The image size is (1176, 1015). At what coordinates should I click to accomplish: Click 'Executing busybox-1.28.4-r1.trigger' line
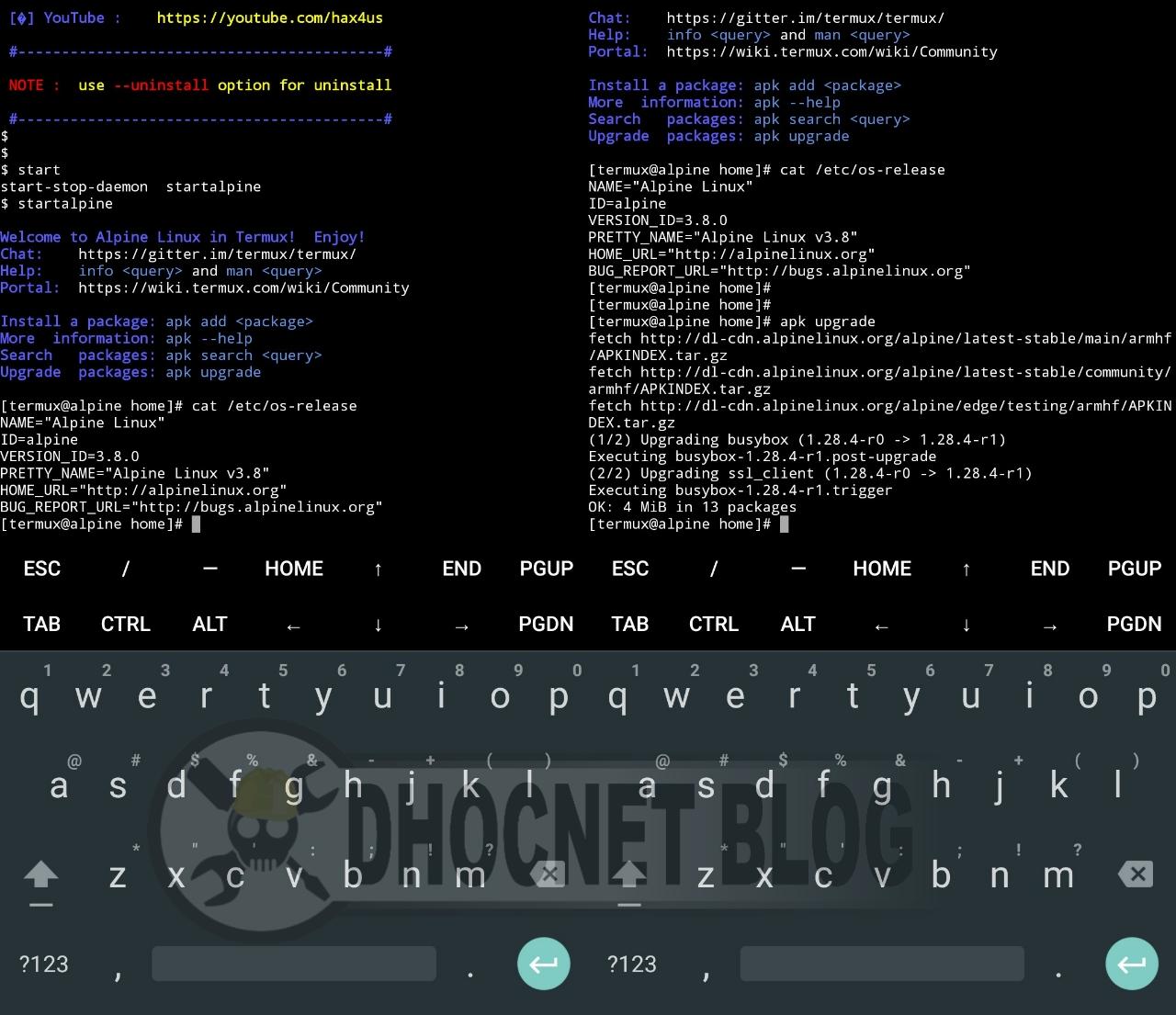coord(741,491)
